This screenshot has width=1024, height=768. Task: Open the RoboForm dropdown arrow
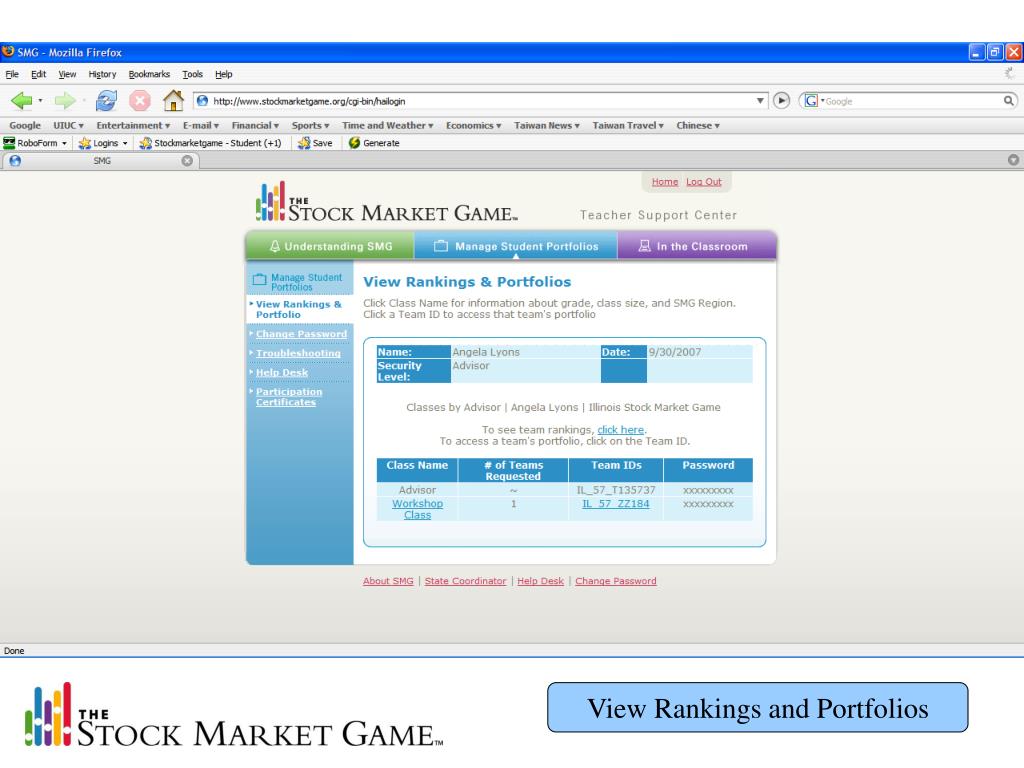[x=64, y=143]
